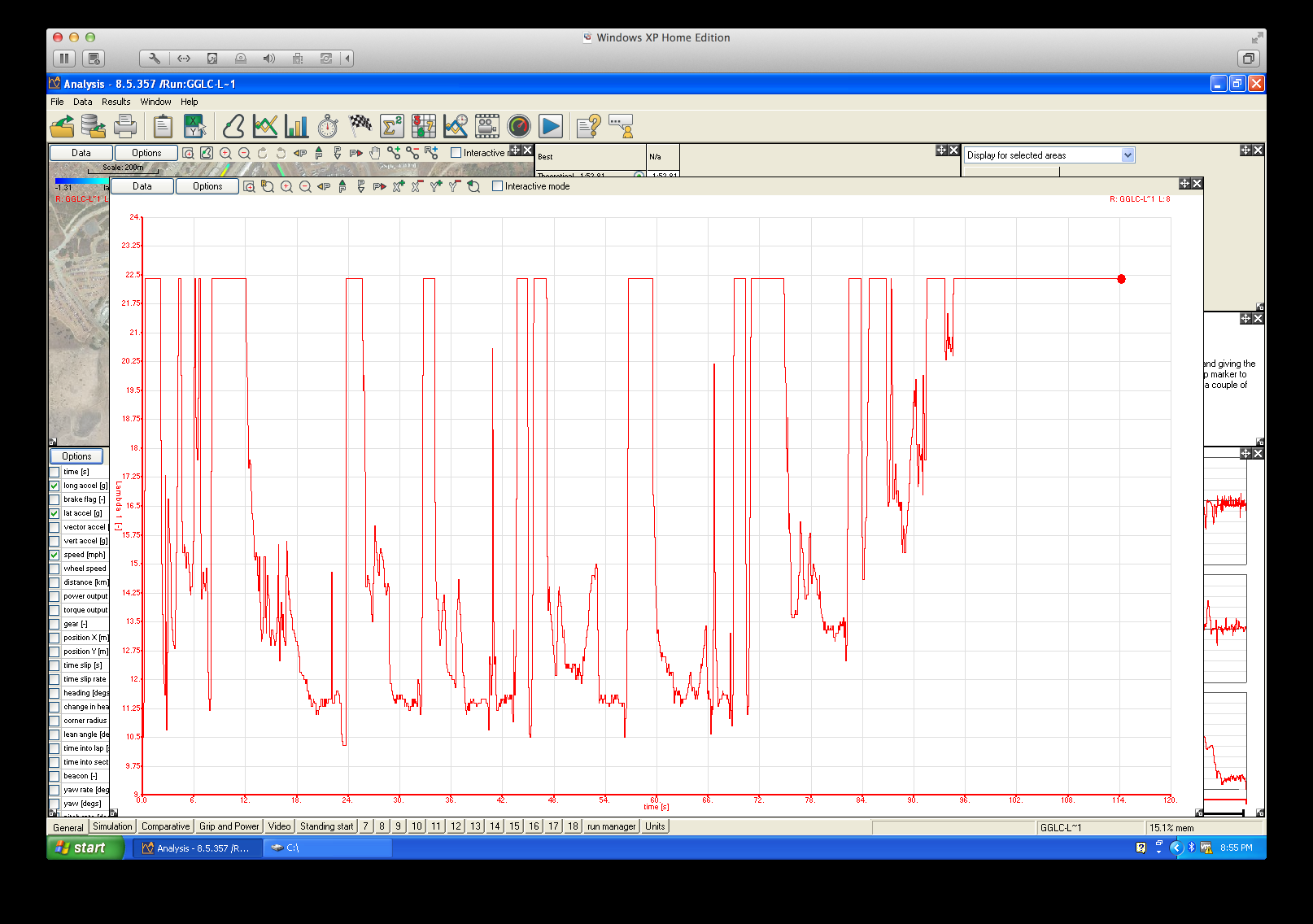The width and height of the screenshot is (1313, 924).
Task: Switch to the Grip and Power tab
Action: click(229, 826)
